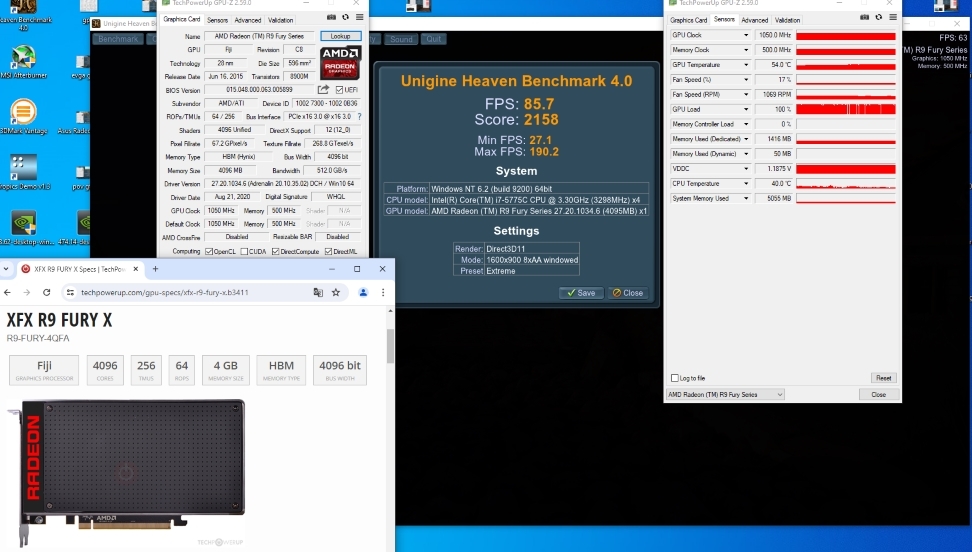
Task: Open NVIDIA desktop-win driver installer icon
Action: (x=24, y=228)
